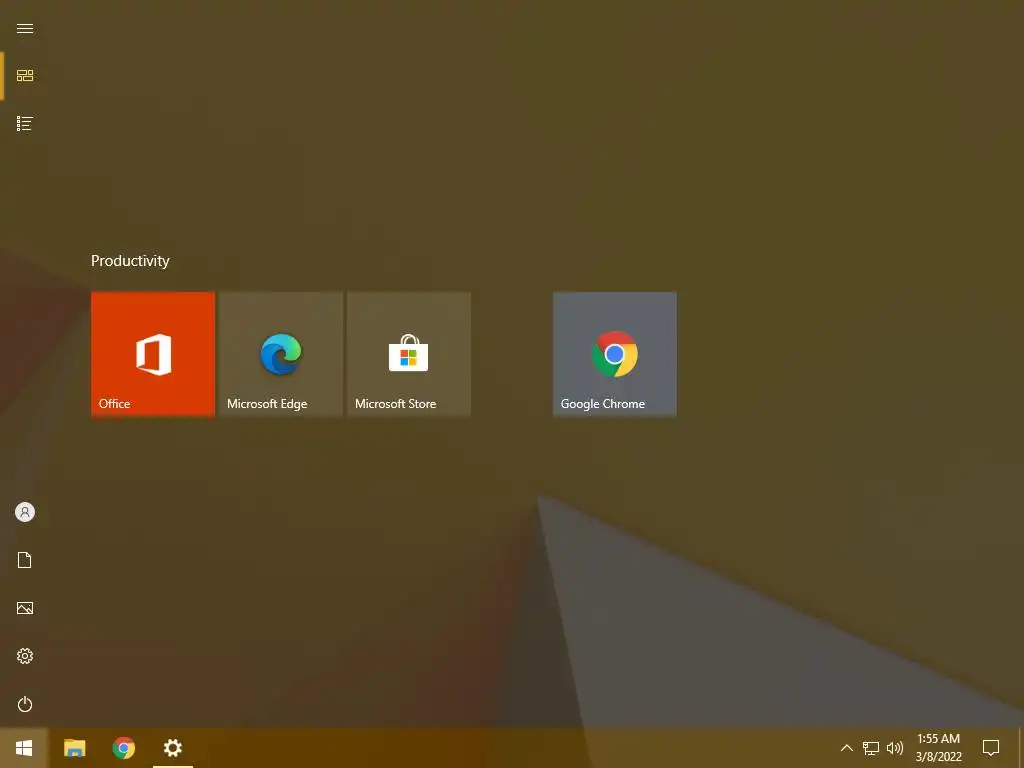This screenshot has height=768, width=1024.
Task: Open the Office tile
Action: point(153,354)
